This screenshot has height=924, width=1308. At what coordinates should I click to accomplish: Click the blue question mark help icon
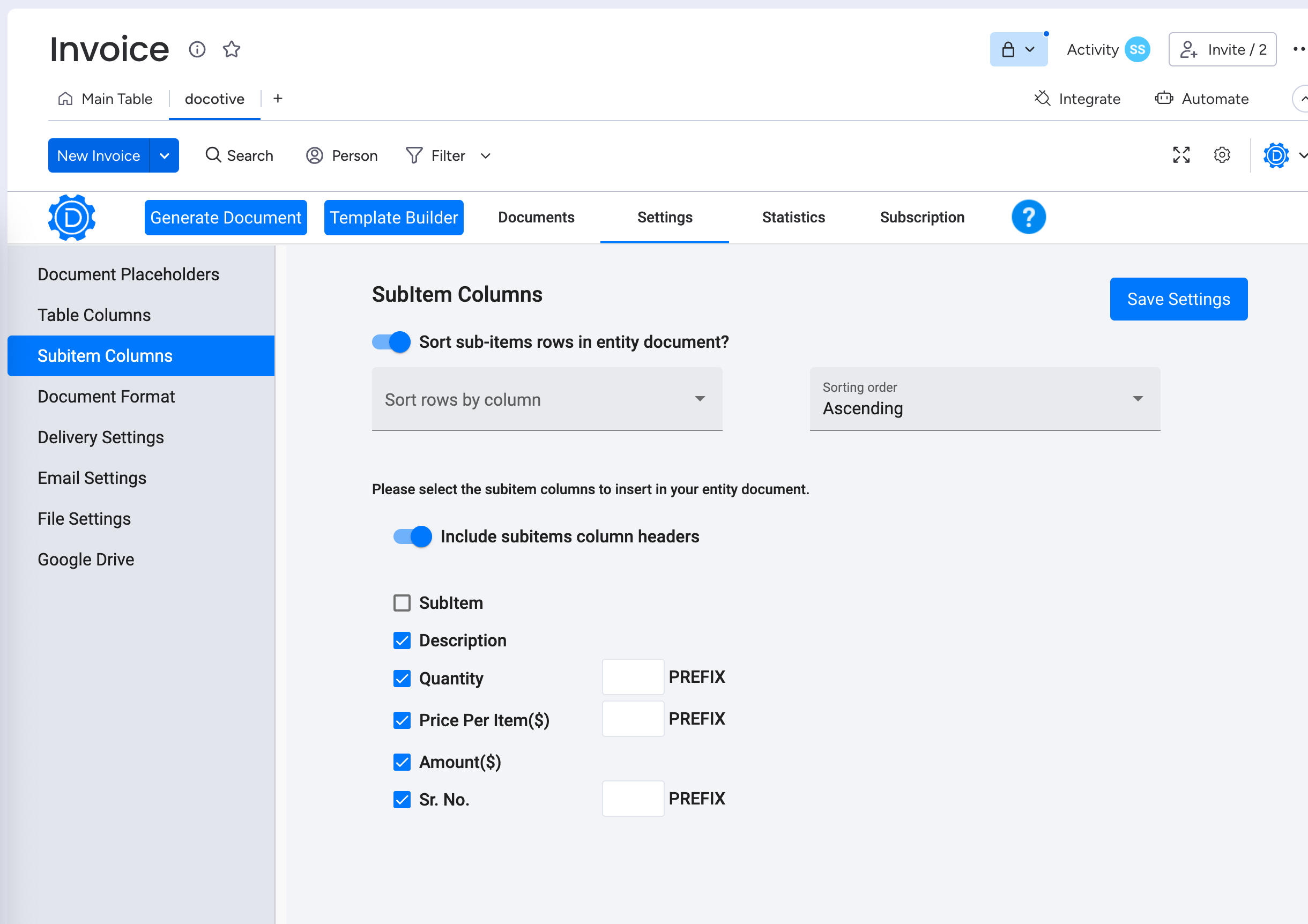pyautogui.click(x=1029, y=217)
